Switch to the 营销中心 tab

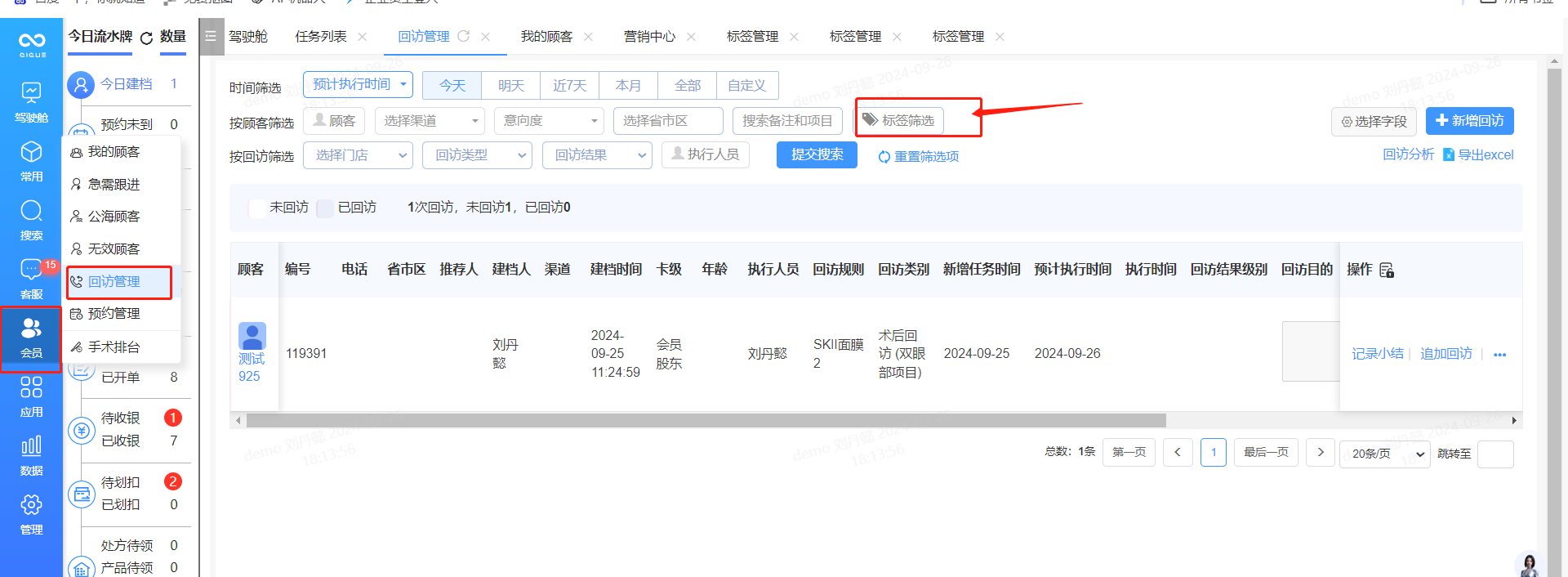649,37
